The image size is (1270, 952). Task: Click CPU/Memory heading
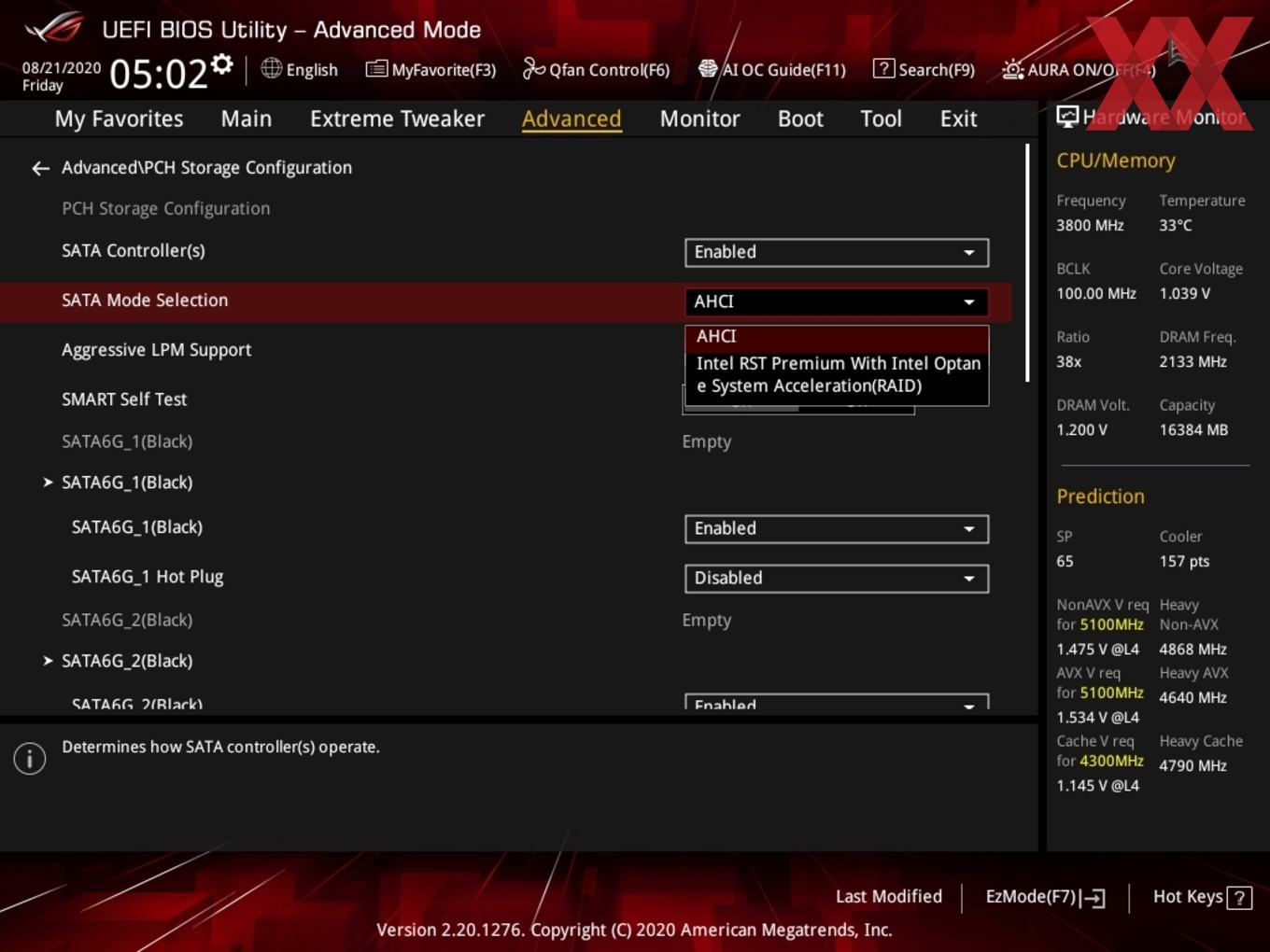[x=1116, y=161]
